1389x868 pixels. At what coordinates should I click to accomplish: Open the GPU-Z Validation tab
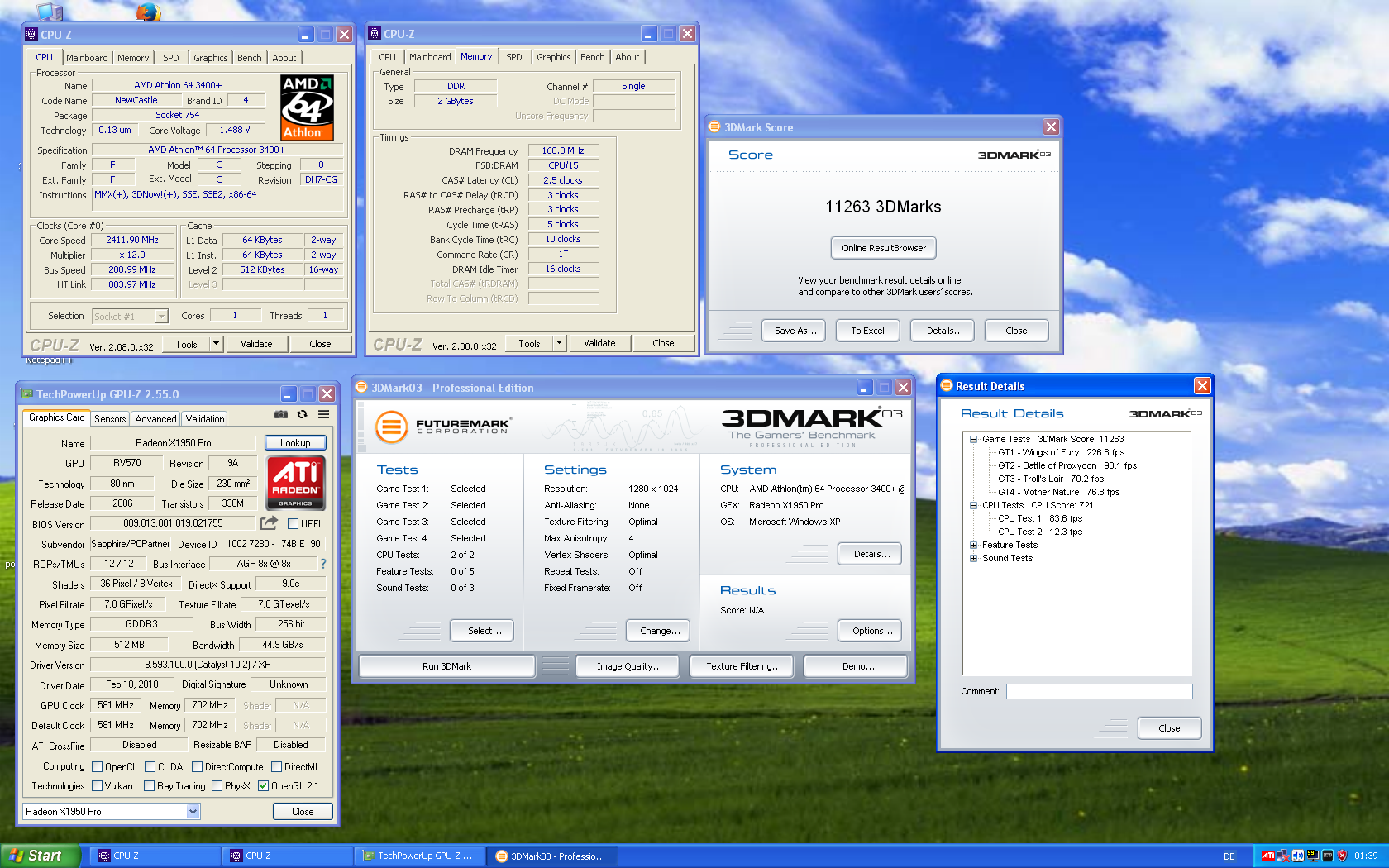point(205,419)
